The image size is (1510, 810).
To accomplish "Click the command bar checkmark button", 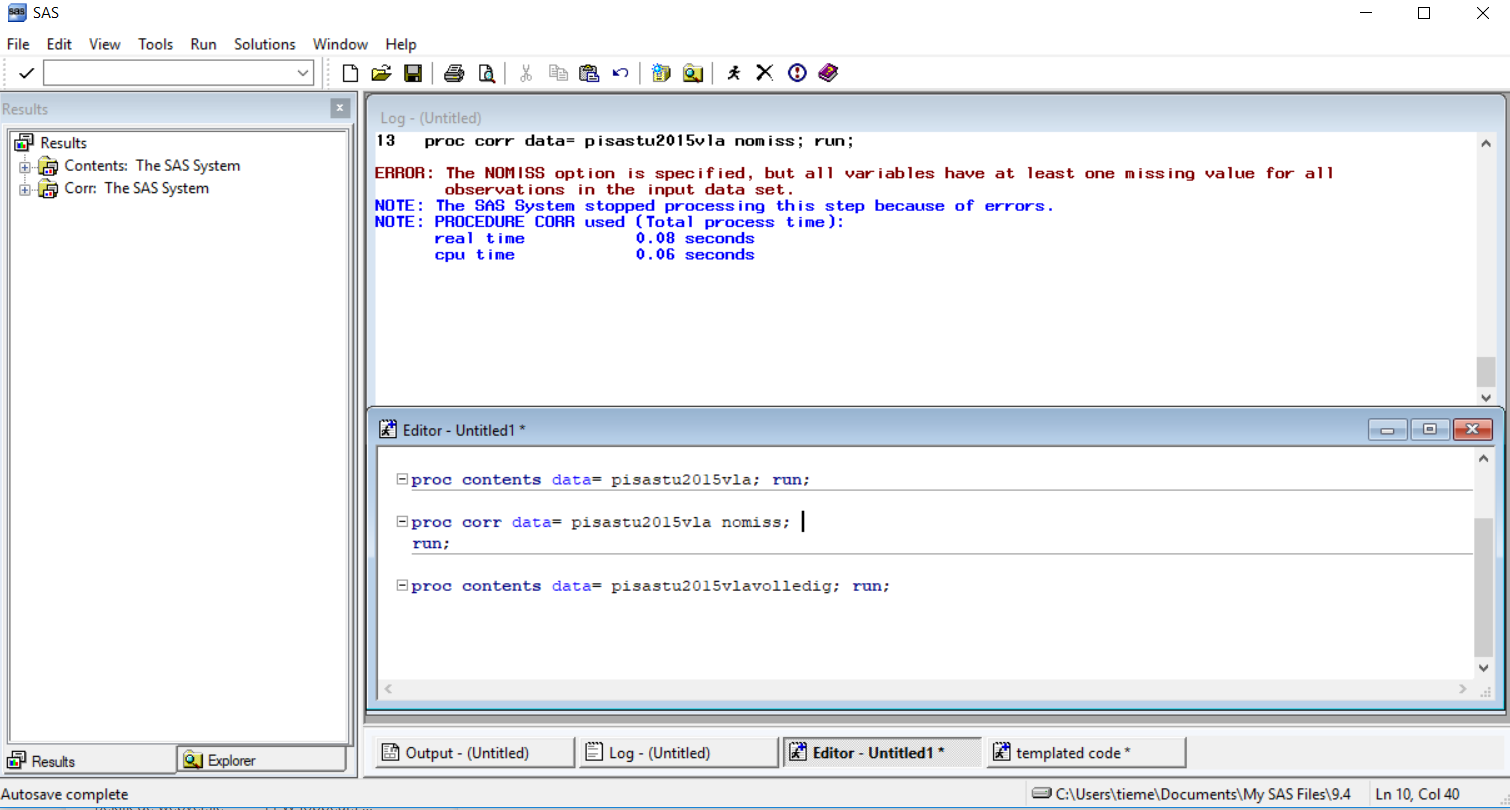I will pyautogui.click(x=26, y=73).
